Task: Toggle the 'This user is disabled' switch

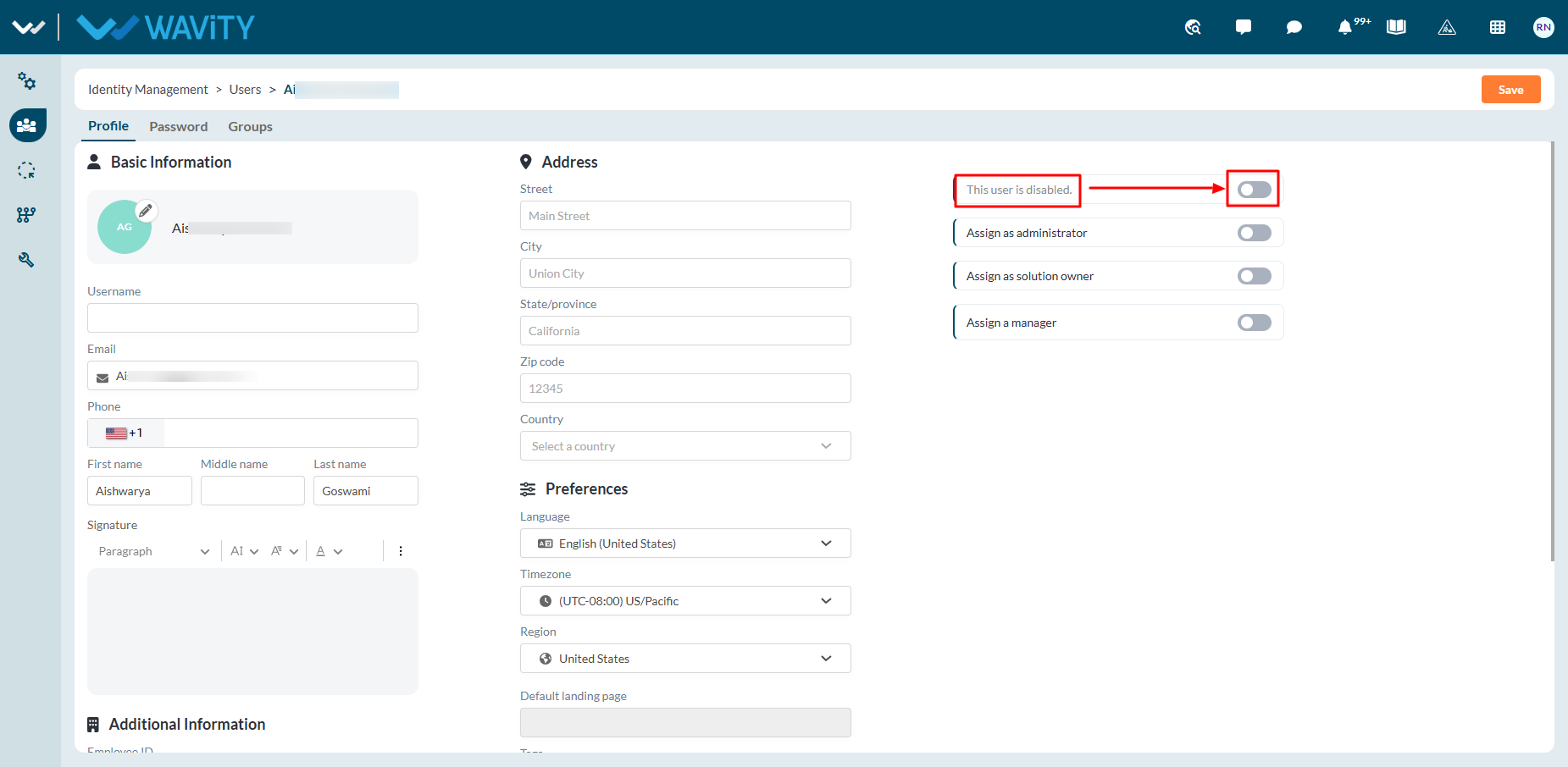Action: 1254,190
